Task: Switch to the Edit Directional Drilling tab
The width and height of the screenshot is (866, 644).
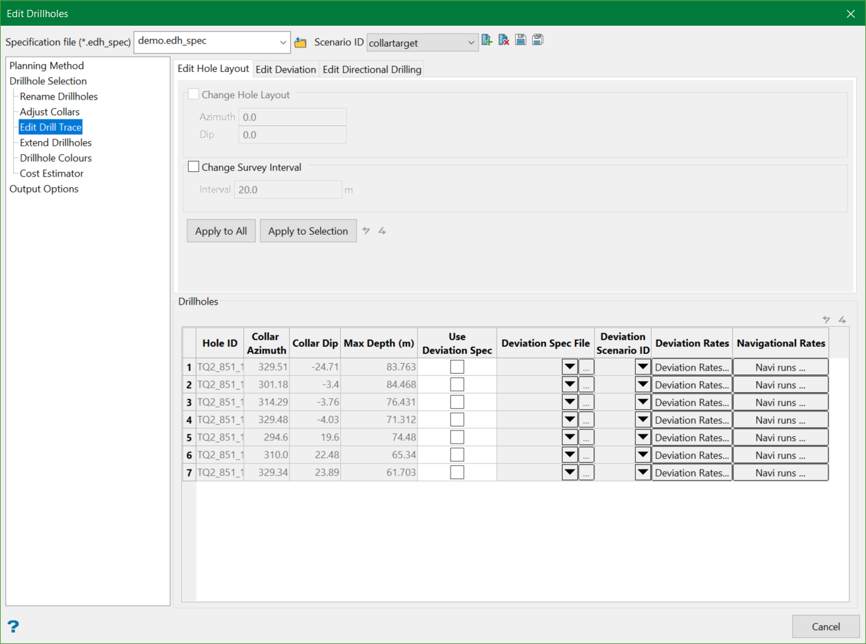Action: coord(372,70)
